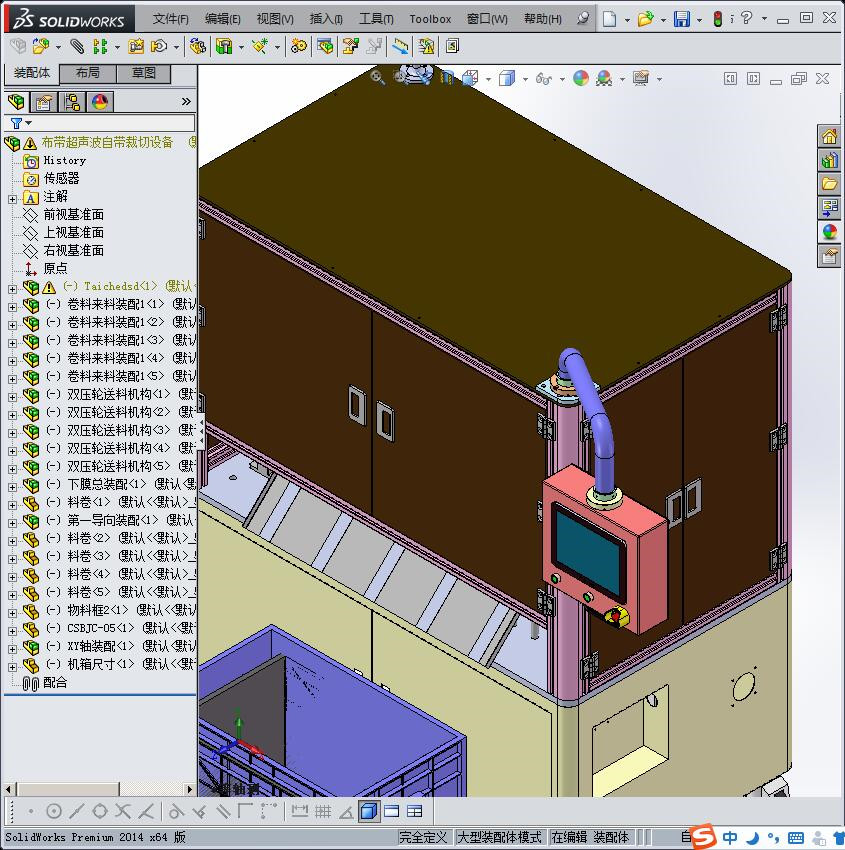Switch to the 布局 tab
Image resolution: width=845 pixels, height=850 pixels.
coord(87,73)
